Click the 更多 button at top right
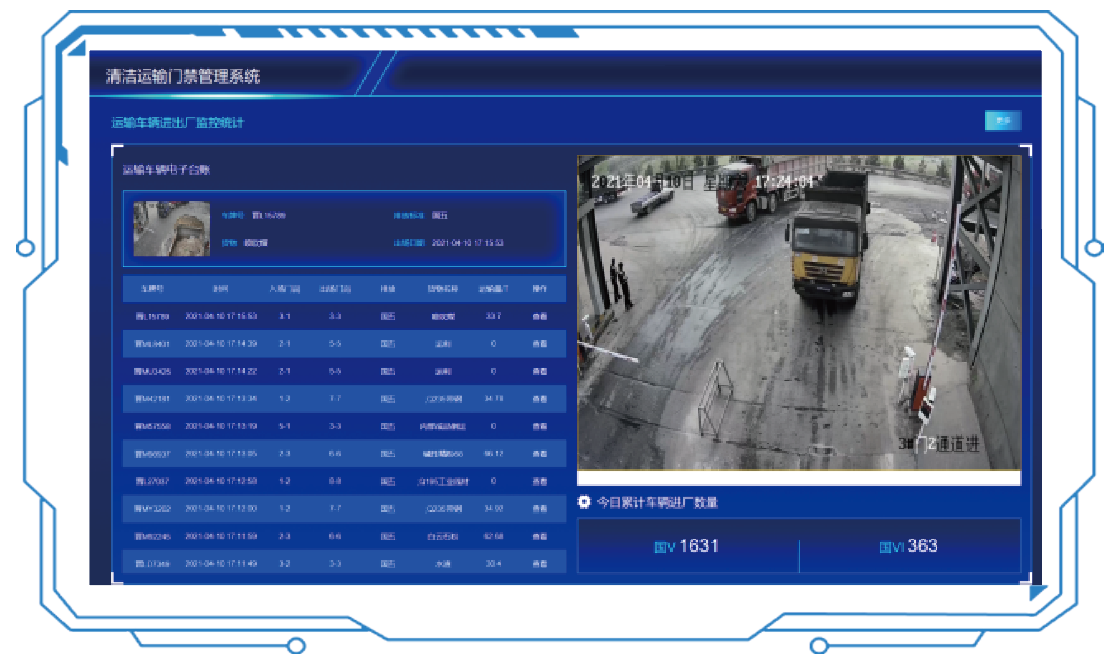The image size is (1116, 664). 1003,121
